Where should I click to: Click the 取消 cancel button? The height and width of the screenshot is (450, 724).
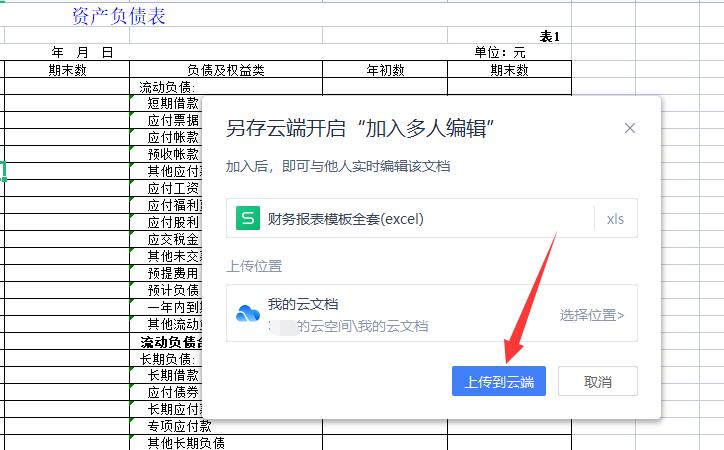click(597, 381)
